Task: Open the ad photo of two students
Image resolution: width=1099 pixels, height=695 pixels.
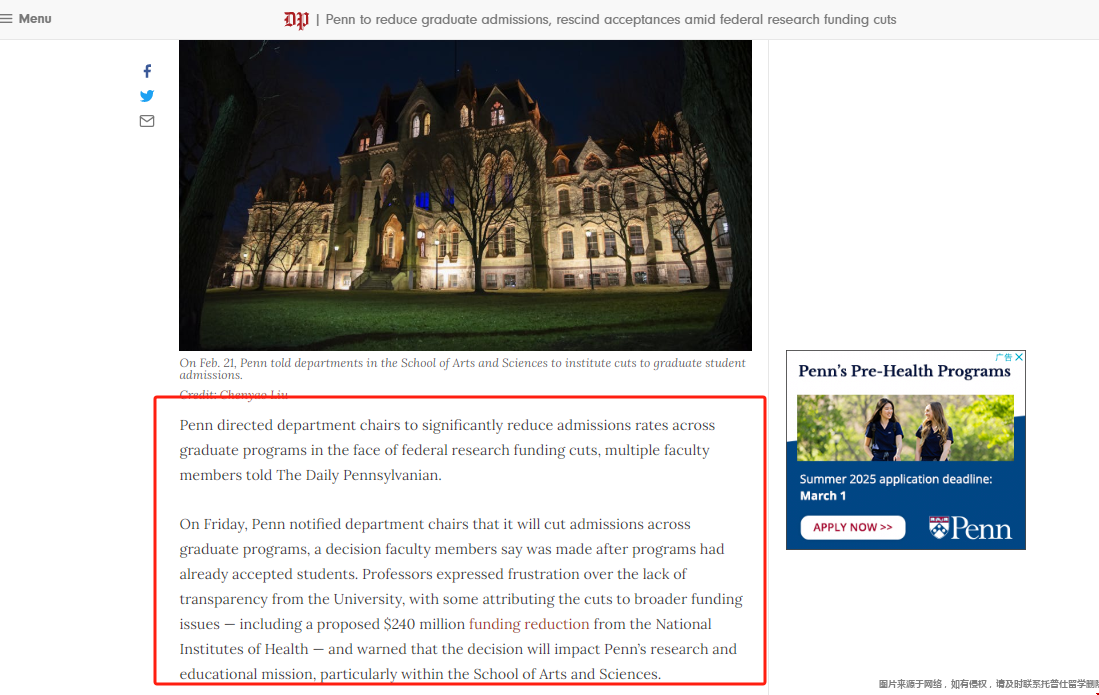Action: pos(905,428)
